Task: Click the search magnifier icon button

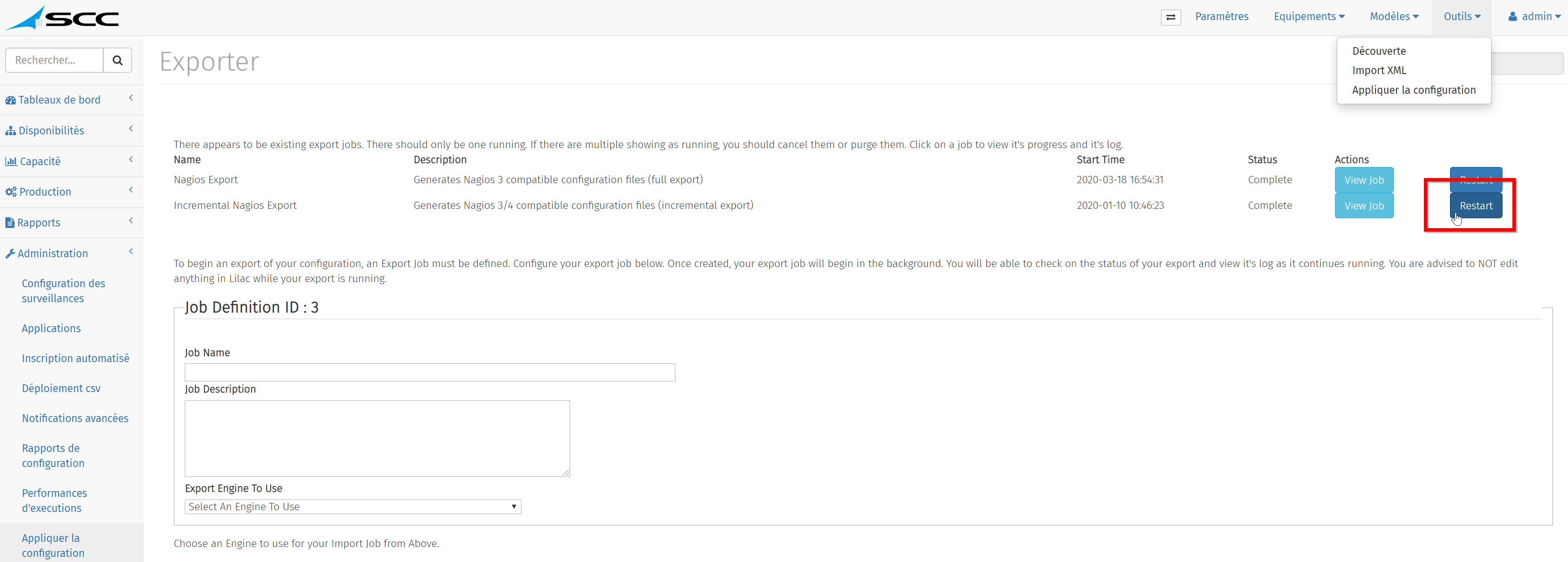Action: [118, 60]
